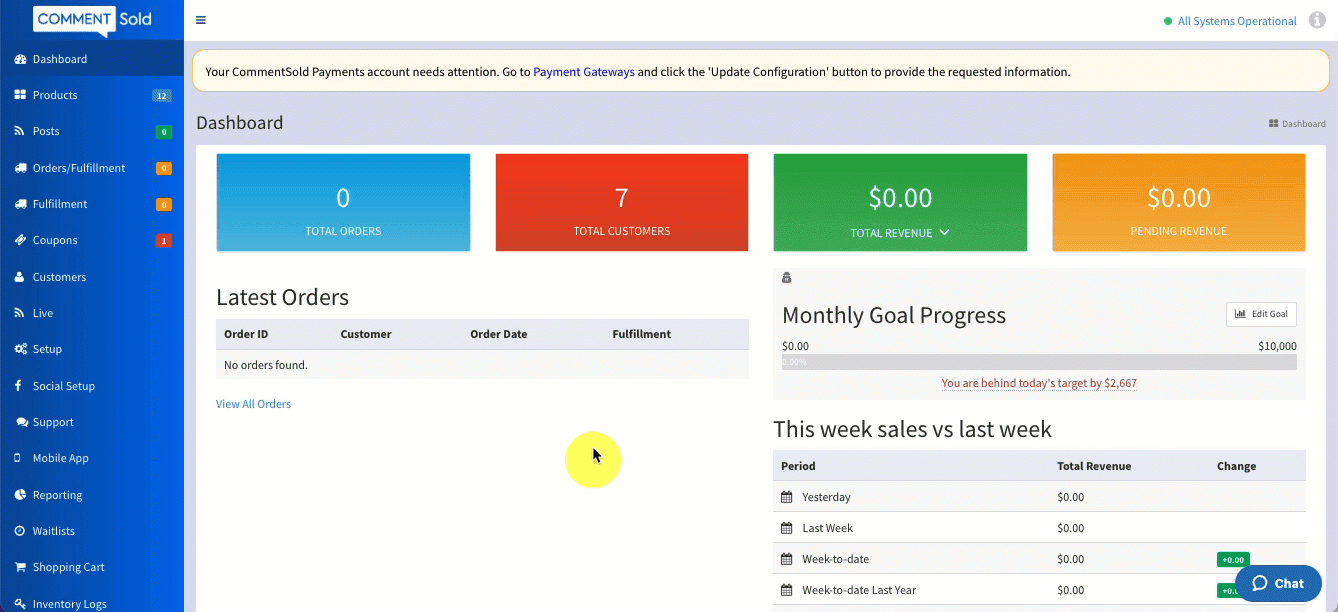Open the Setup section in sidebar
This screenshot has height=612, width=1338.
pos(47,349)
